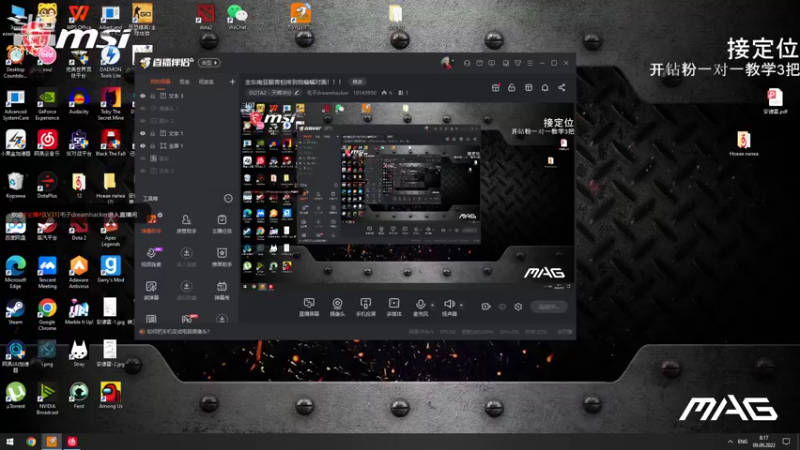Click the FPS:50 status readout

(447, 332)
